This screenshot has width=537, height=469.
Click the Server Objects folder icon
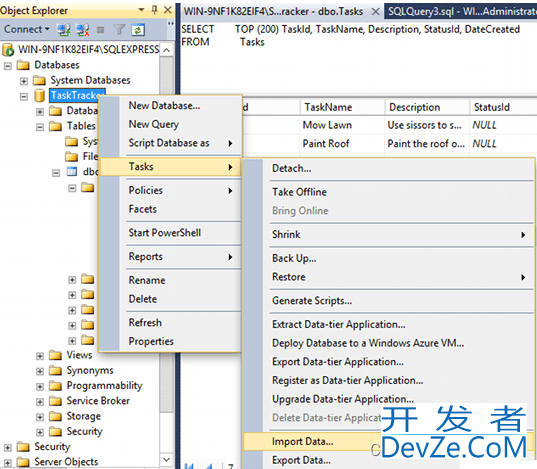pyautogui.click(x=23, y=462)
